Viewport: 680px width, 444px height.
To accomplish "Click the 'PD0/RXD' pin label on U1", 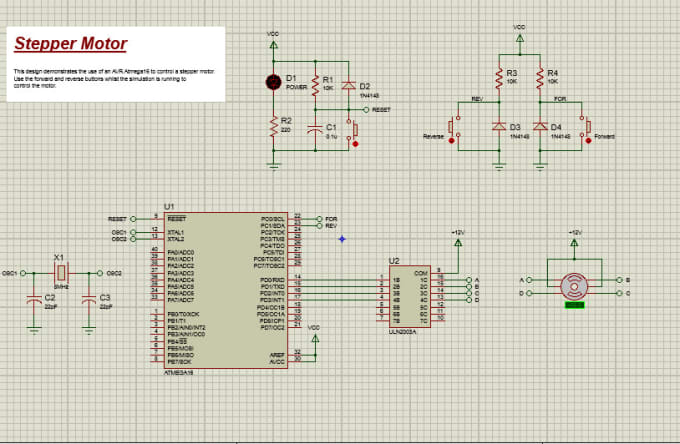I will coord(272,280).
